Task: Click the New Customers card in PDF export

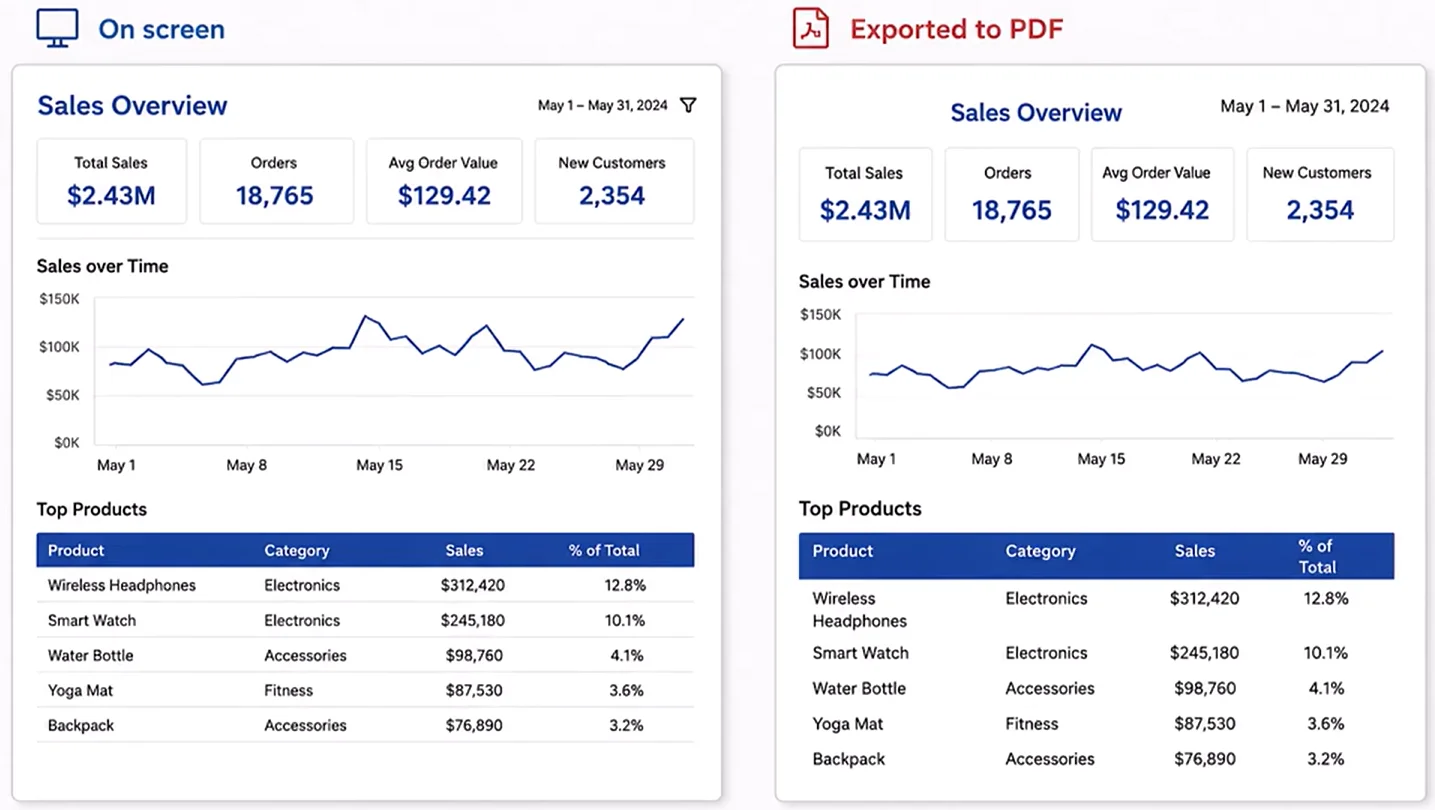Action: (1320, 194)
